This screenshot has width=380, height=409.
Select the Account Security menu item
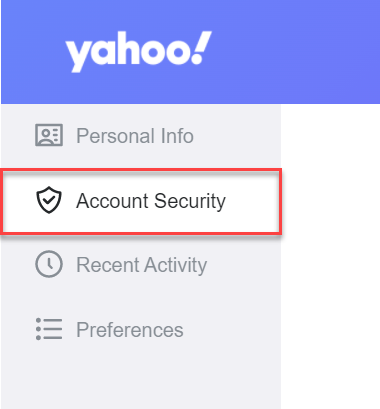[141, 201]
